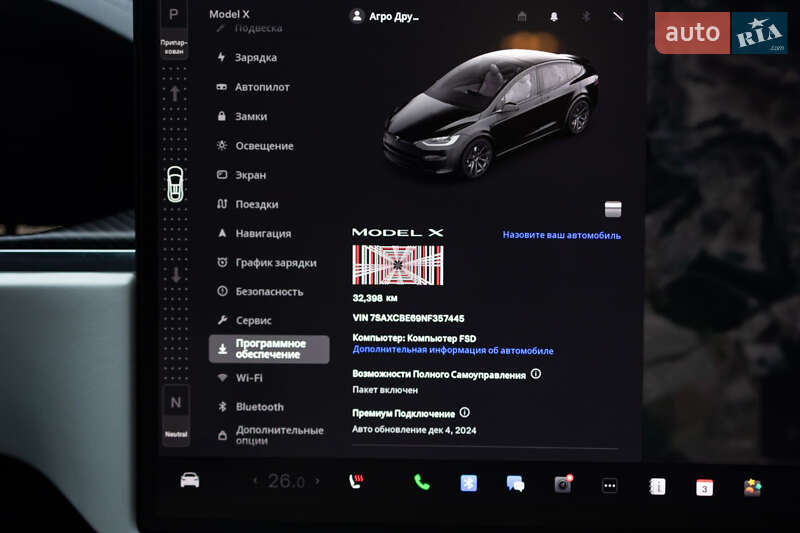Tap the car outline on gear strip
Image resolution: width=800 pixels, height=533 pixels.
(x=175, y=185)
